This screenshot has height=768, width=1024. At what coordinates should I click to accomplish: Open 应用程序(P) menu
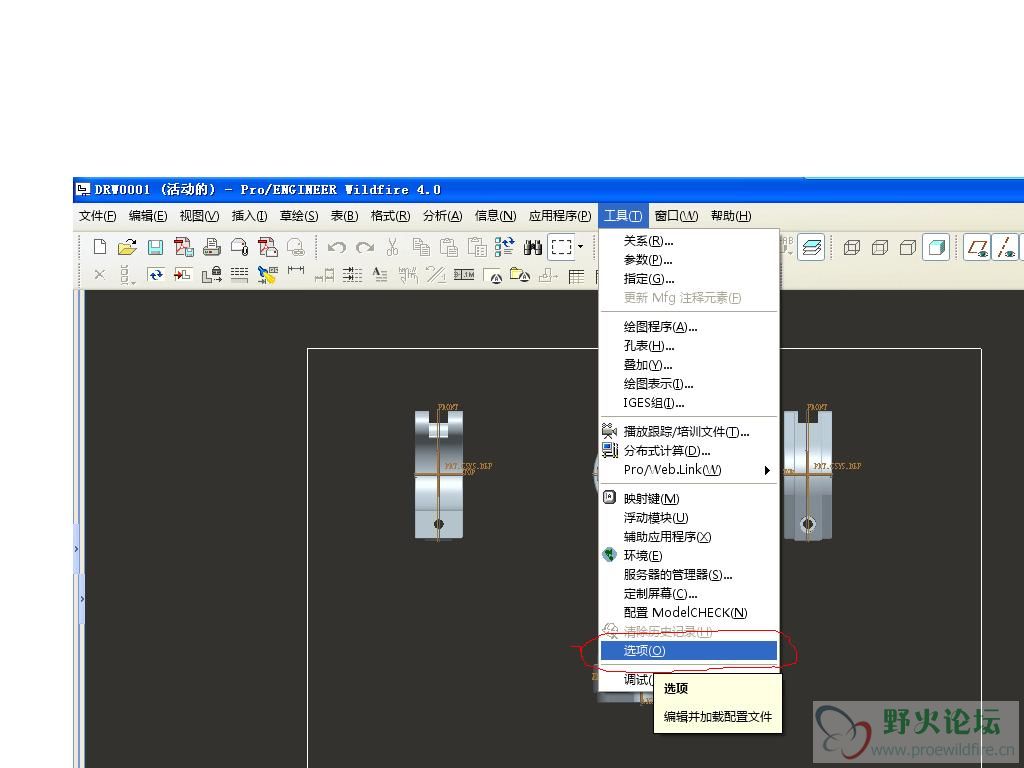pyautogui.click(x=560, y=216)
